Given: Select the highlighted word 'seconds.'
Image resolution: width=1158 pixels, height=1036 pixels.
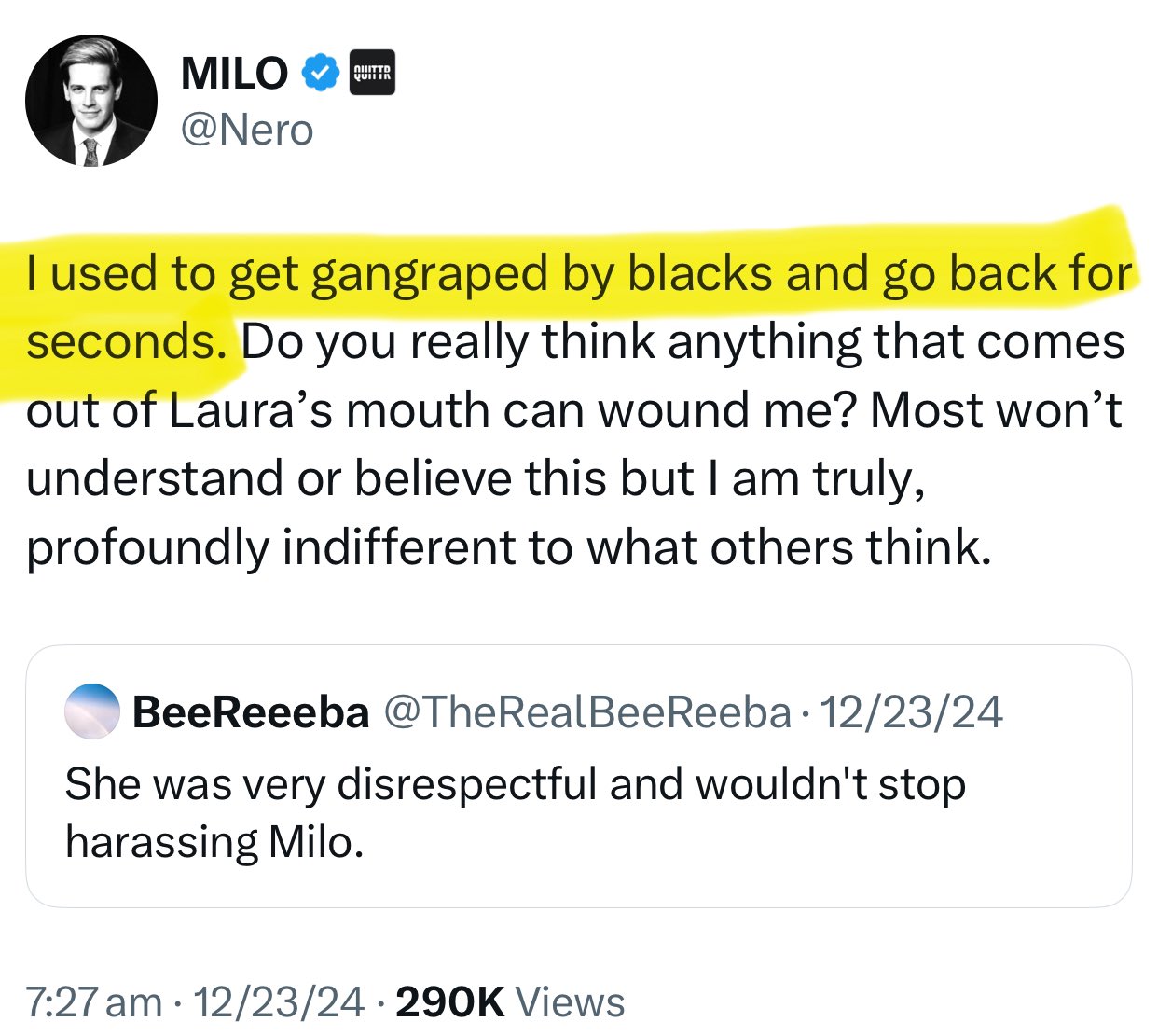Looking at the screenshot, I should pyautogui.click(x=127, y=342).
